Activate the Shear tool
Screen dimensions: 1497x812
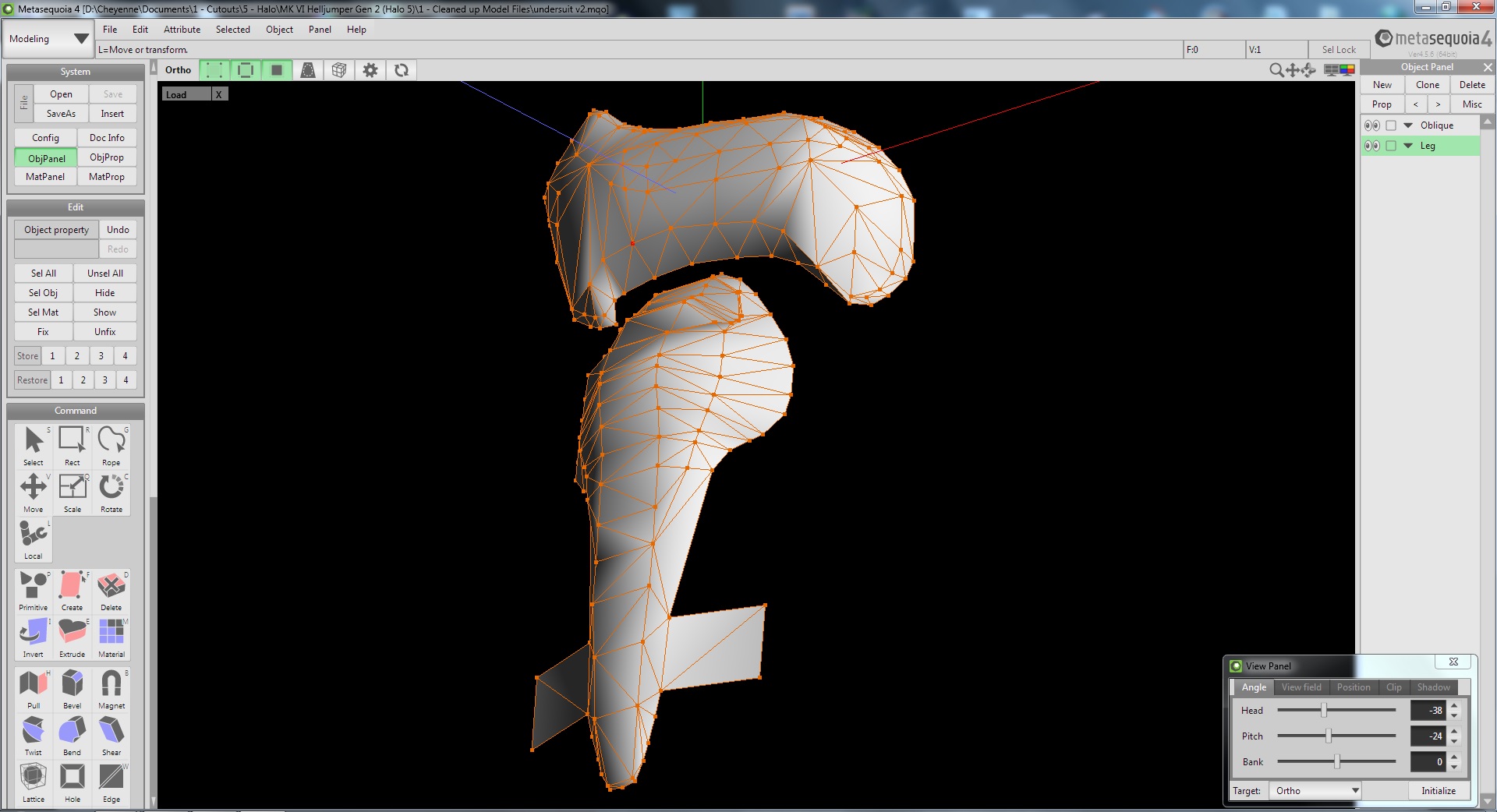pos(111,736)
